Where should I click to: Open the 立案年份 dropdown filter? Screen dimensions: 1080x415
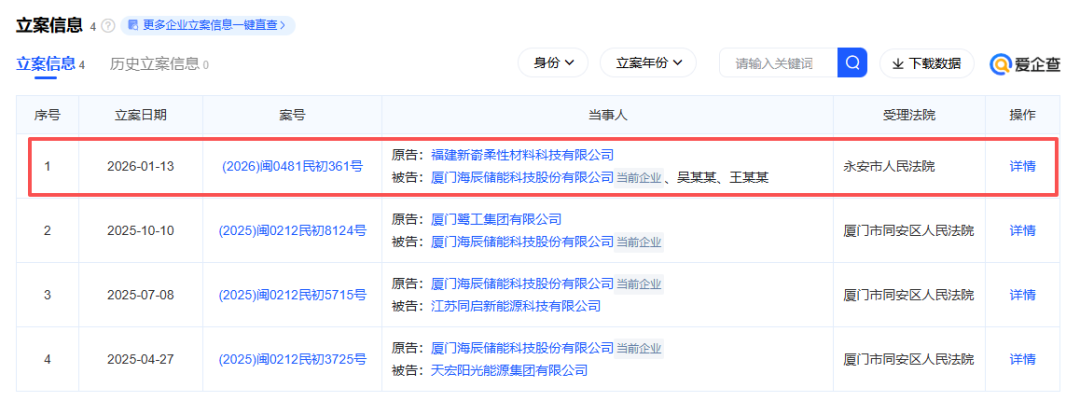click(x=648, y=63)
